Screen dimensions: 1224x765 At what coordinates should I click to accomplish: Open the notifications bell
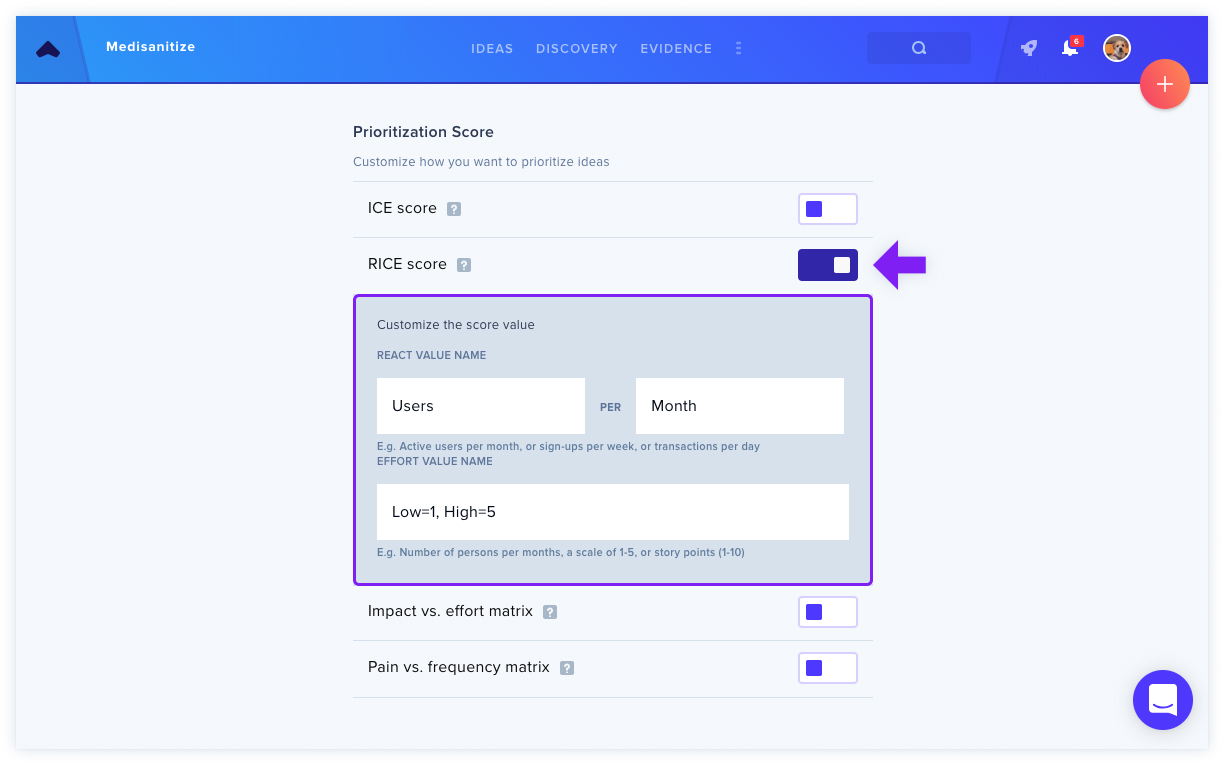(x=1070, y=47)
